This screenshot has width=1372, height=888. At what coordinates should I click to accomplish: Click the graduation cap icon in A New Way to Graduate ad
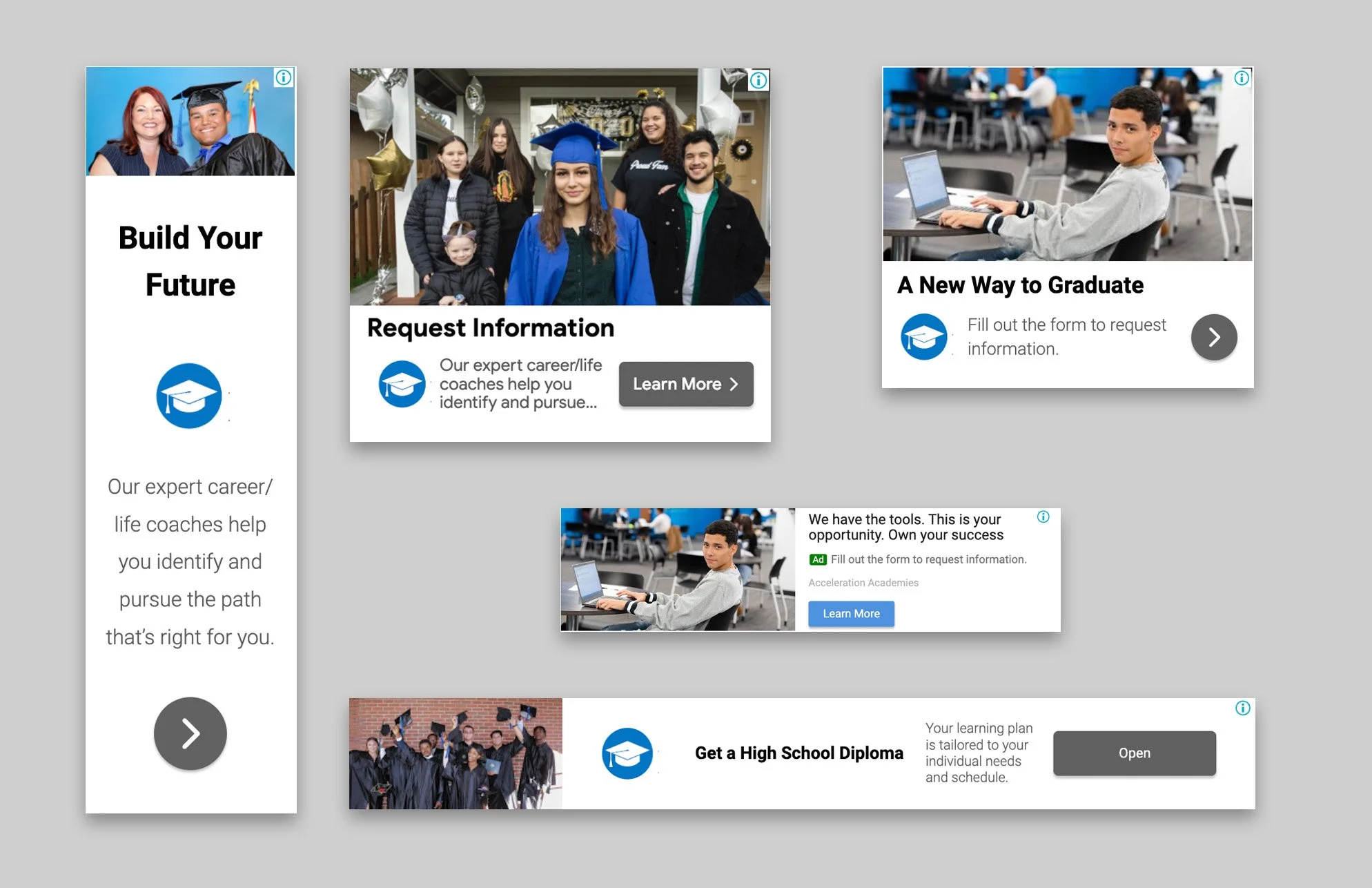tap(924, 337)
